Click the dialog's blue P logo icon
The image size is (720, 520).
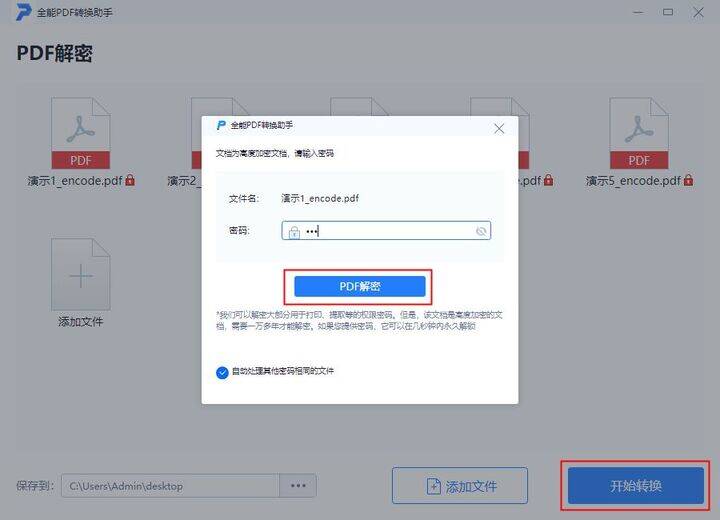pyautogui.click(x=221, y=125)
